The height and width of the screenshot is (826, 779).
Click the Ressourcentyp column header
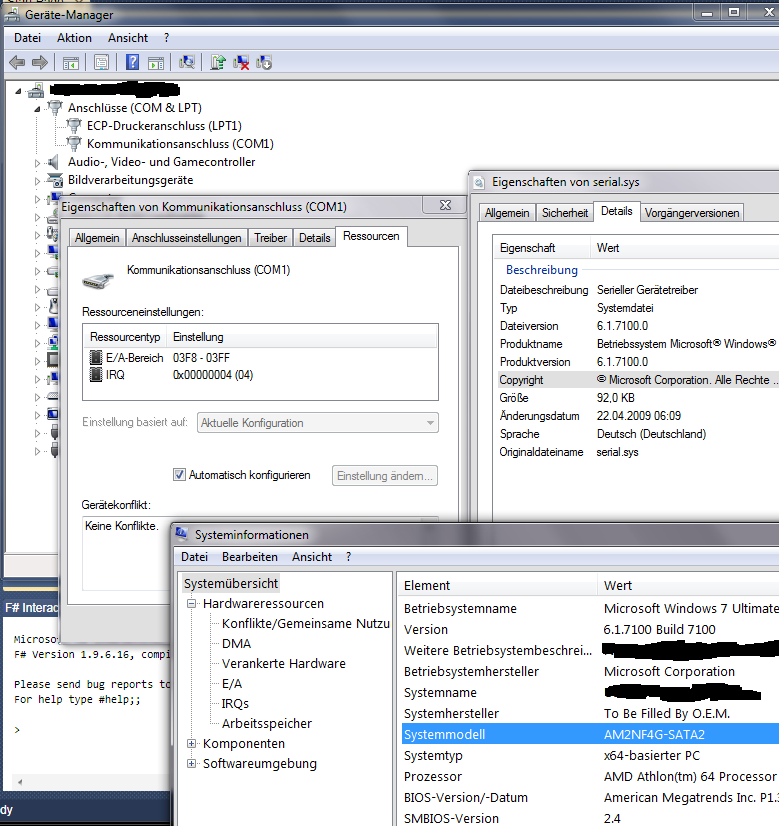(125, 337)
